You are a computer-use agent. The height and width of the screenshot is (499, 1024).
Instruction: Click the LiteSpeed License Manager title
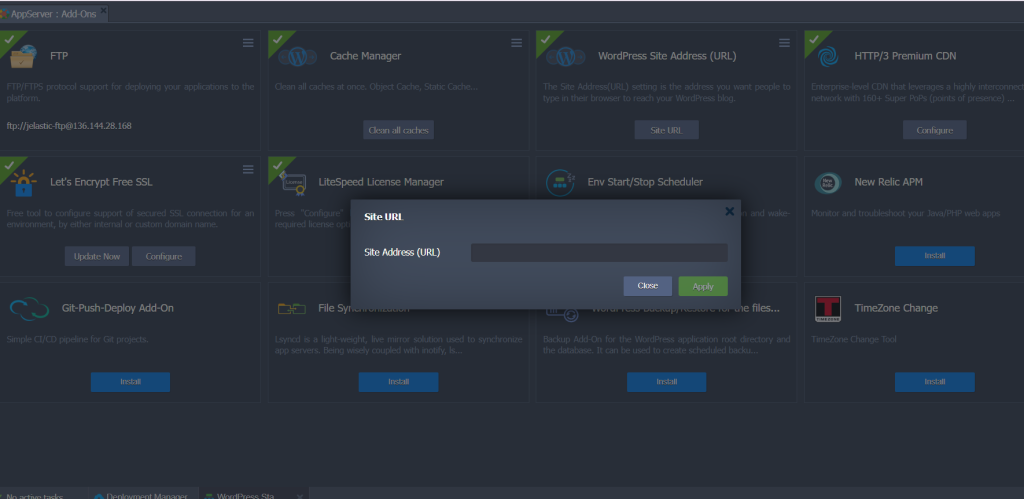click(381, 182)
